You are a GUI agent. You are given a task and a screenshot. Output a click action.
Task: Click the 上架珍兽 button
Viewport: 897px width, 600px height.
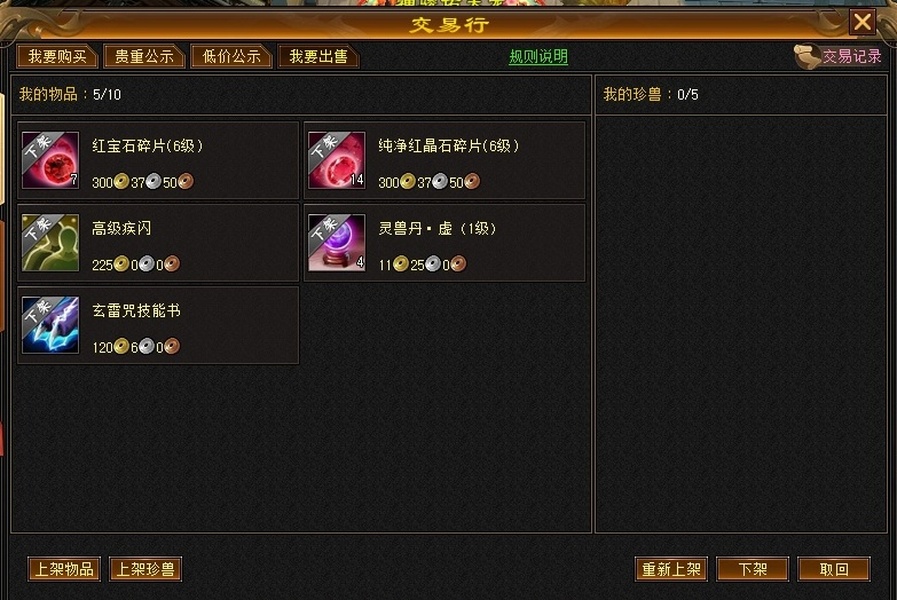click(x=145, y=569)
